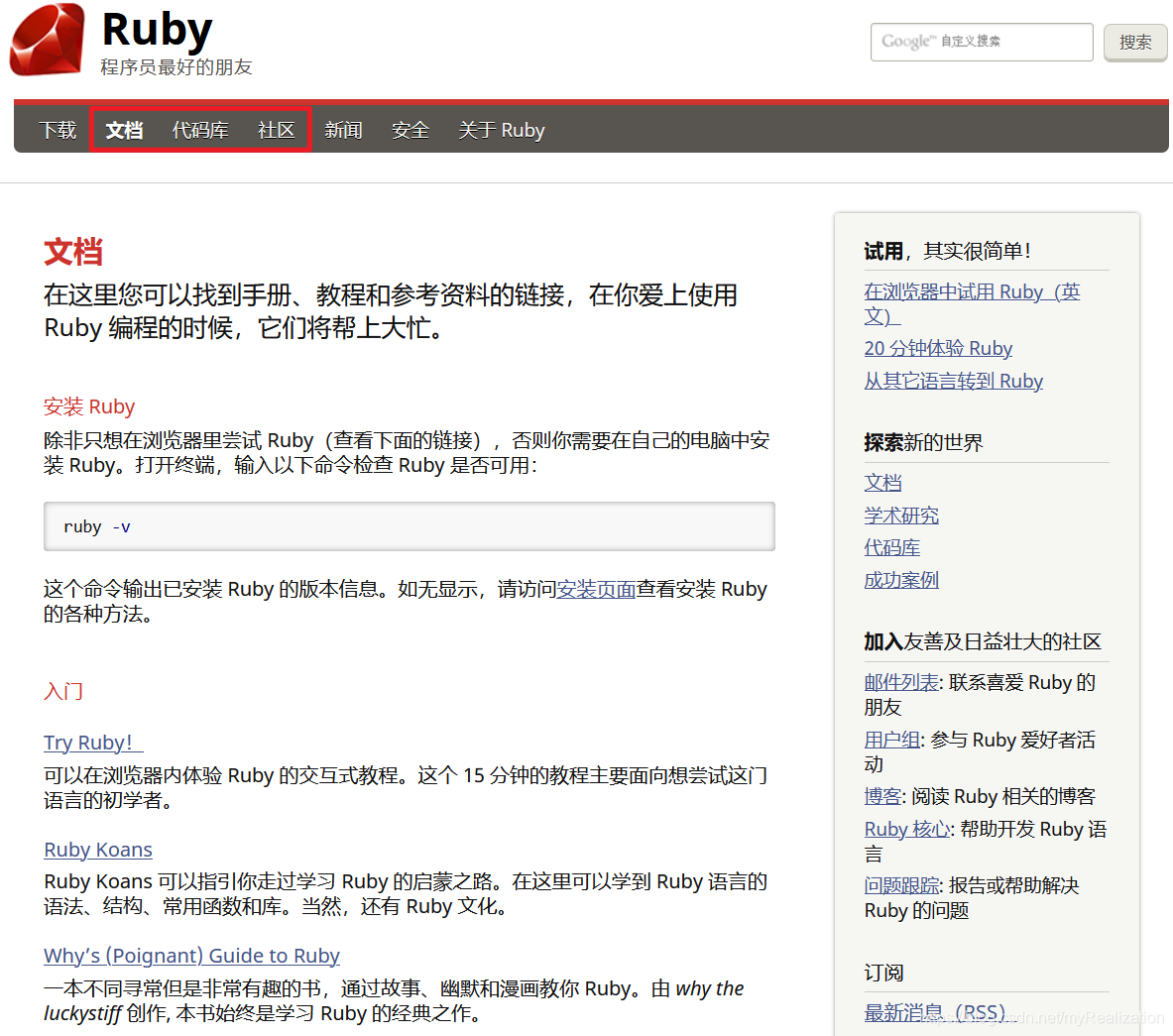Open the 安装页面 link
Screen dimensions: 1173x1036
596,590
